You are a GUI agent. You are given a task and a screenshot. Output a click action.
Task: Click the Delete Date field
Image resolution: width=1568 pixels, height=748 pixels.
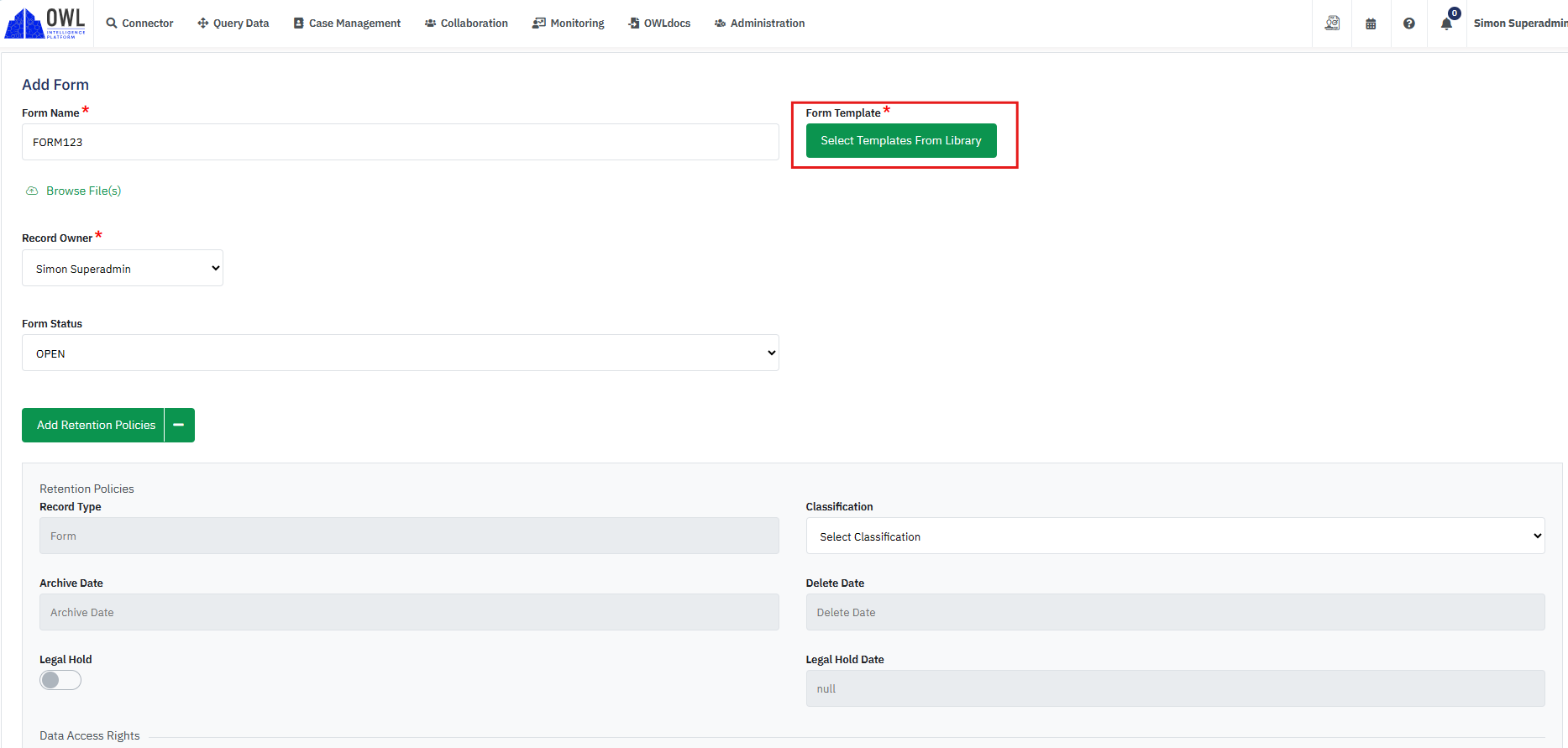click(1175, 612)
